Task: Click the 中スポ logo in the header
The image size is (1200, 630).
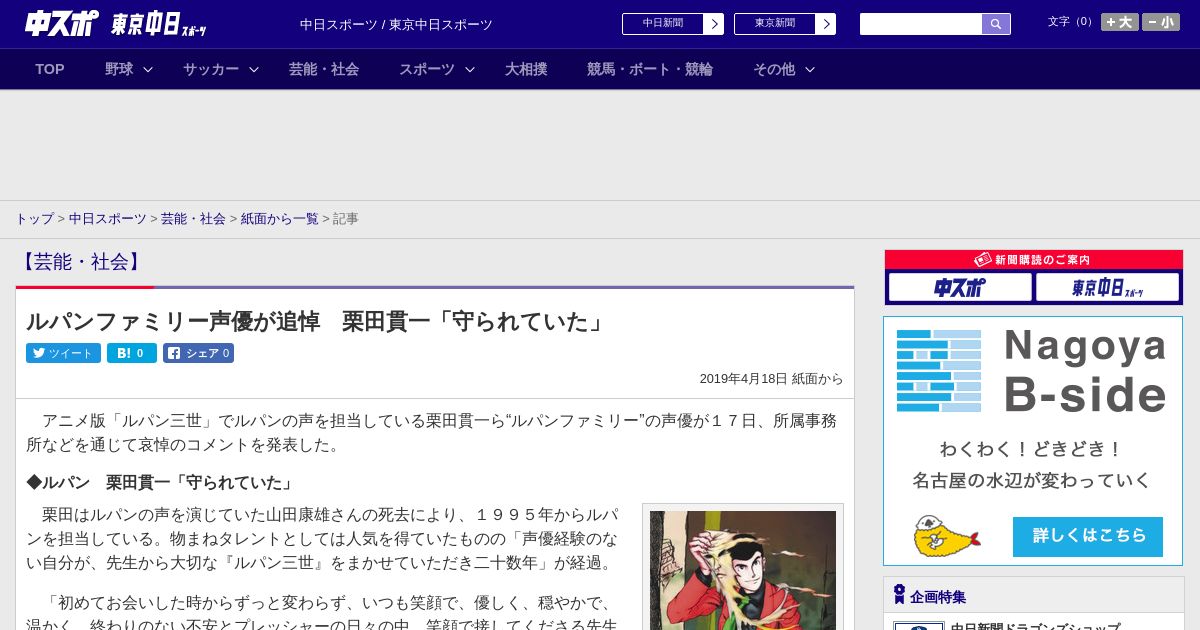Action: pyautogui.click(x=62, y=23)
